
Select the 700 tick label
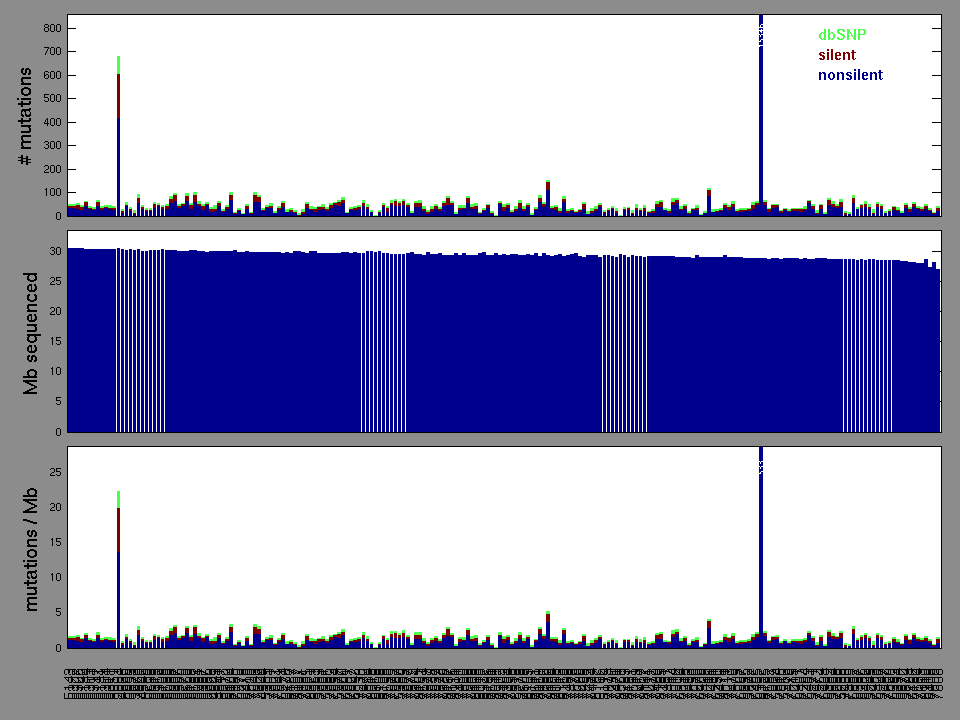[x=51, y=51]
